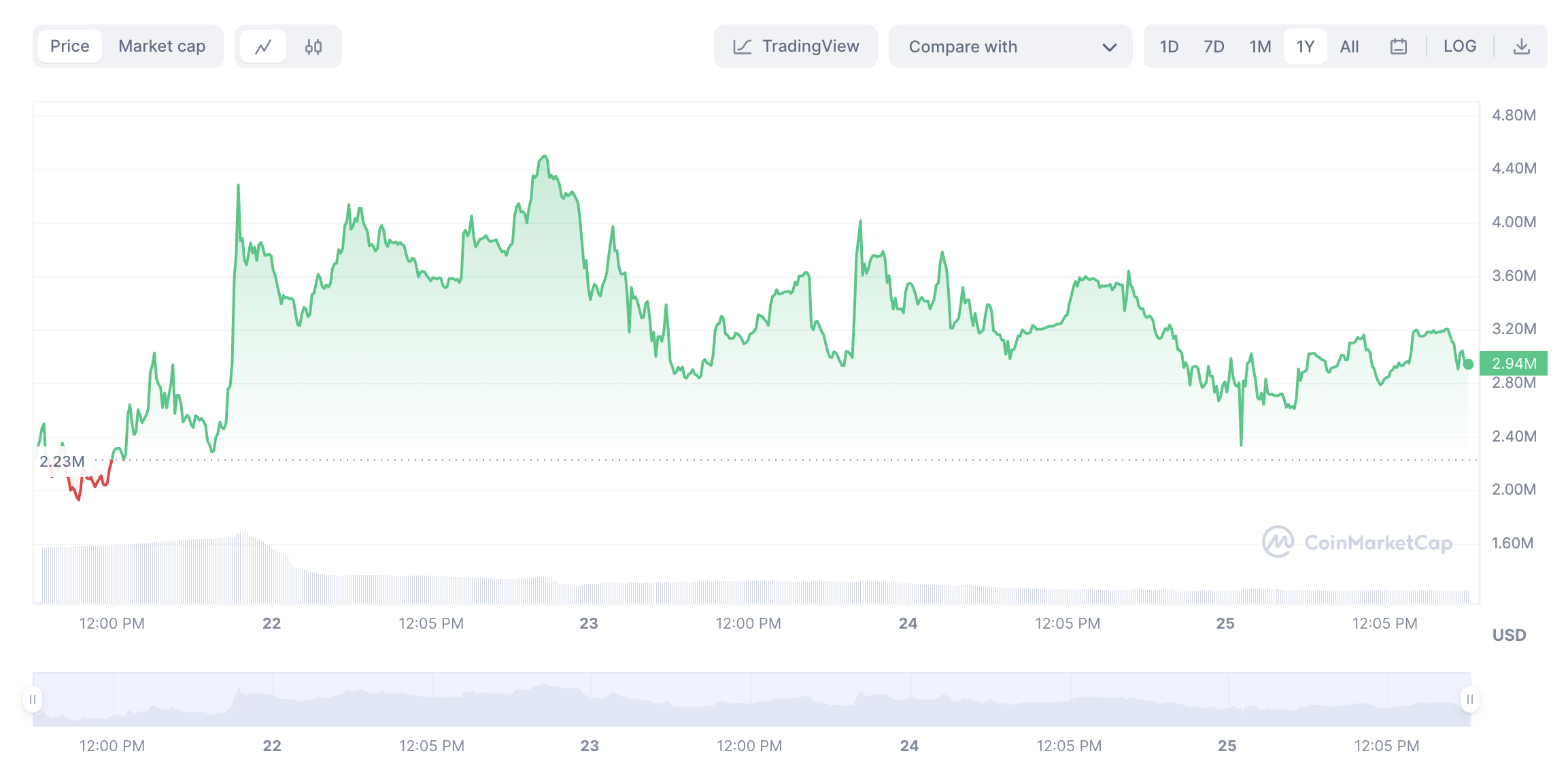Click the peak point of price line

(544, 156)
